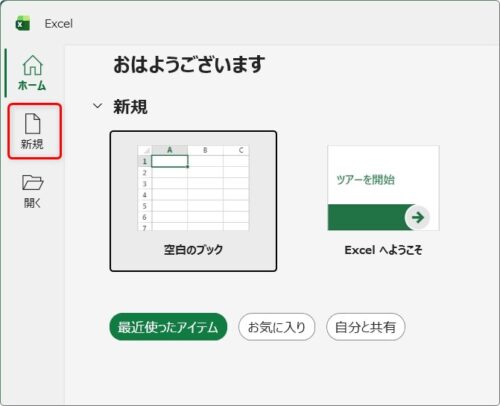The height and width of the screenshot is (406, 500).
Task: Open the 開く (Open) folder item
Action: point(32,191)
